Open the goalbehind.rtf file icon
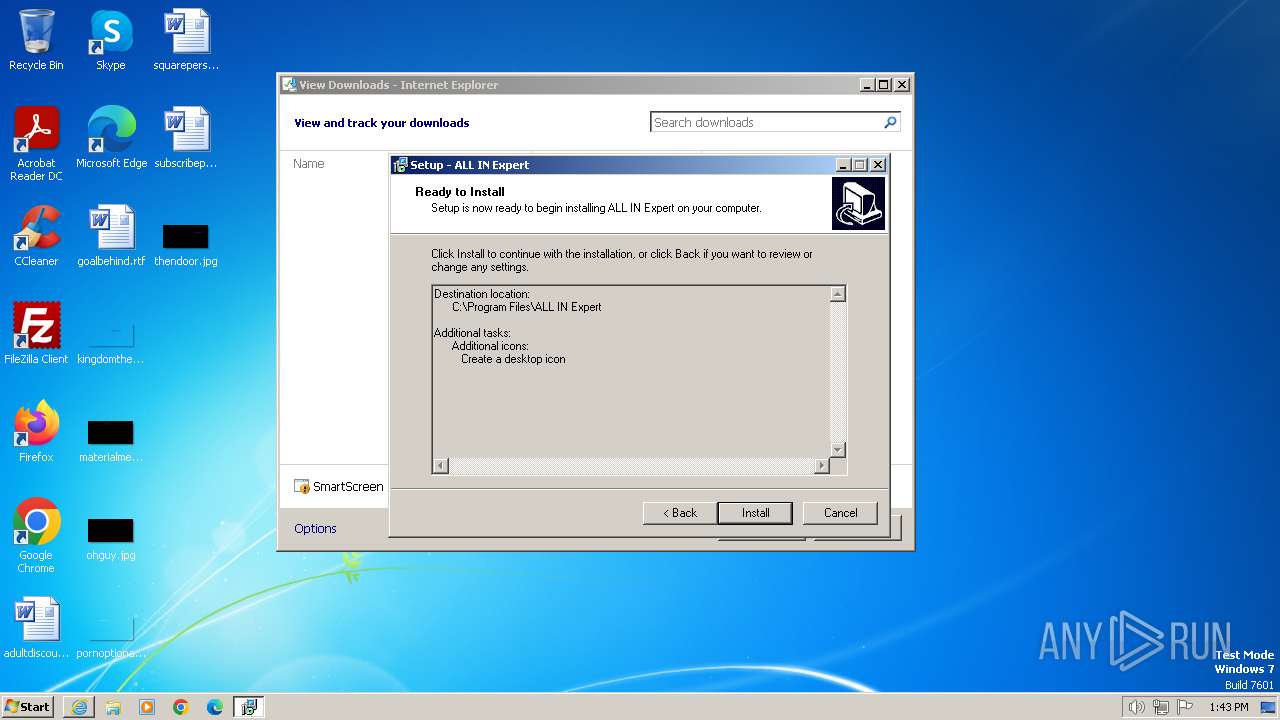The height and width of the screenshot is (720, 1280). point(110,236)
